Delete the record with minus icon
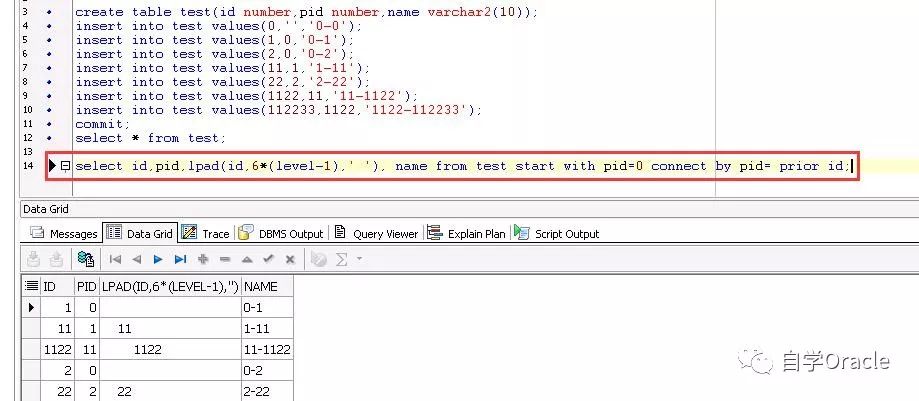The width and height of the screenshot is (919, 401). (x=225, y=259)
